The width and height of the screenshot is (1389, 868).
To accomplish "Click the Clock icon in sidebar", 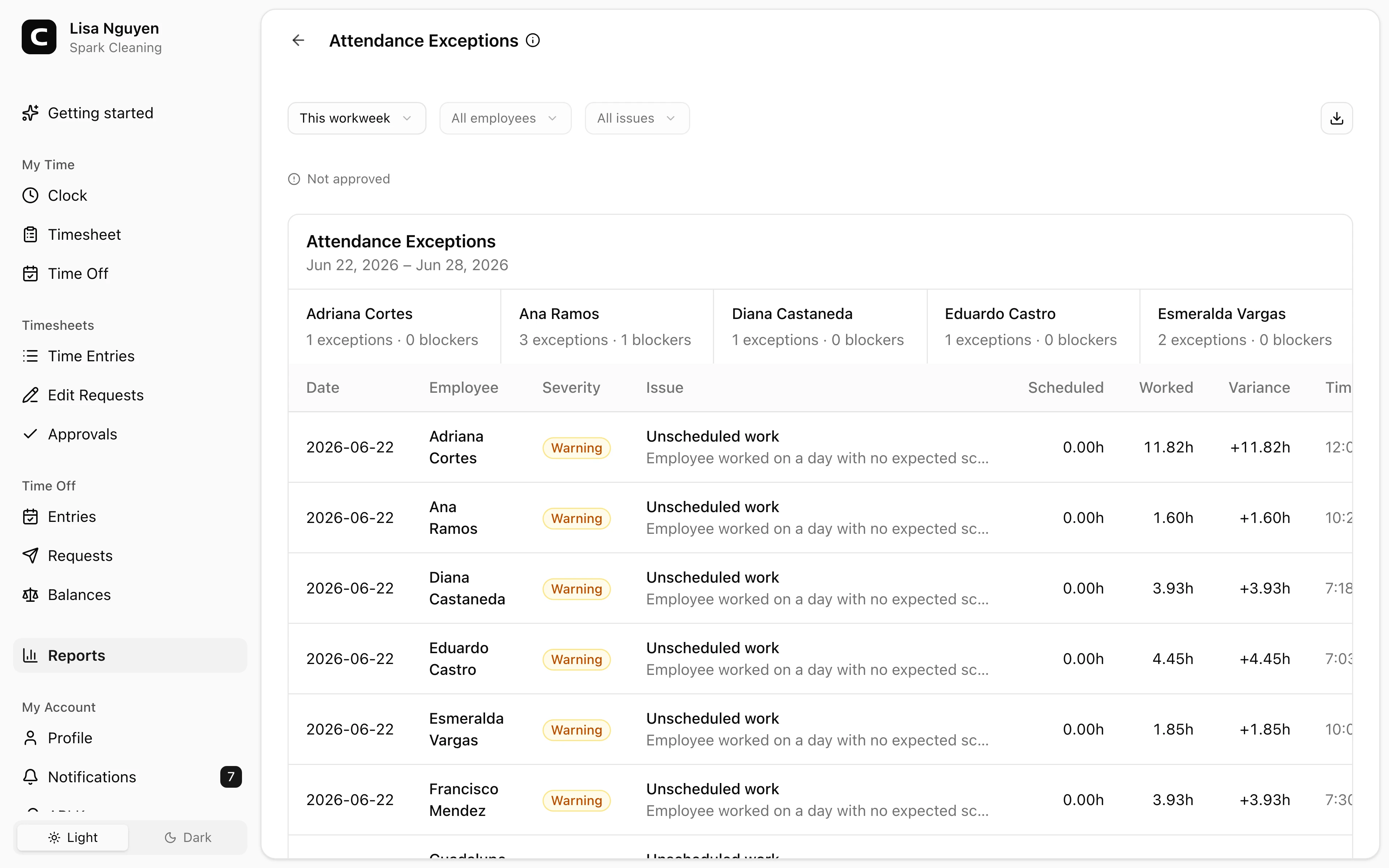I will [30, 196].
